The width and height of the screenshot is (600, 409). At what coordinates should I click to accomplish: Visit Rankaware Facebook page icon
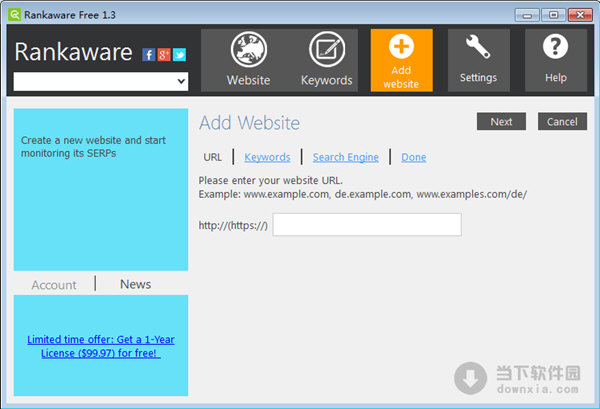(149, 55)
